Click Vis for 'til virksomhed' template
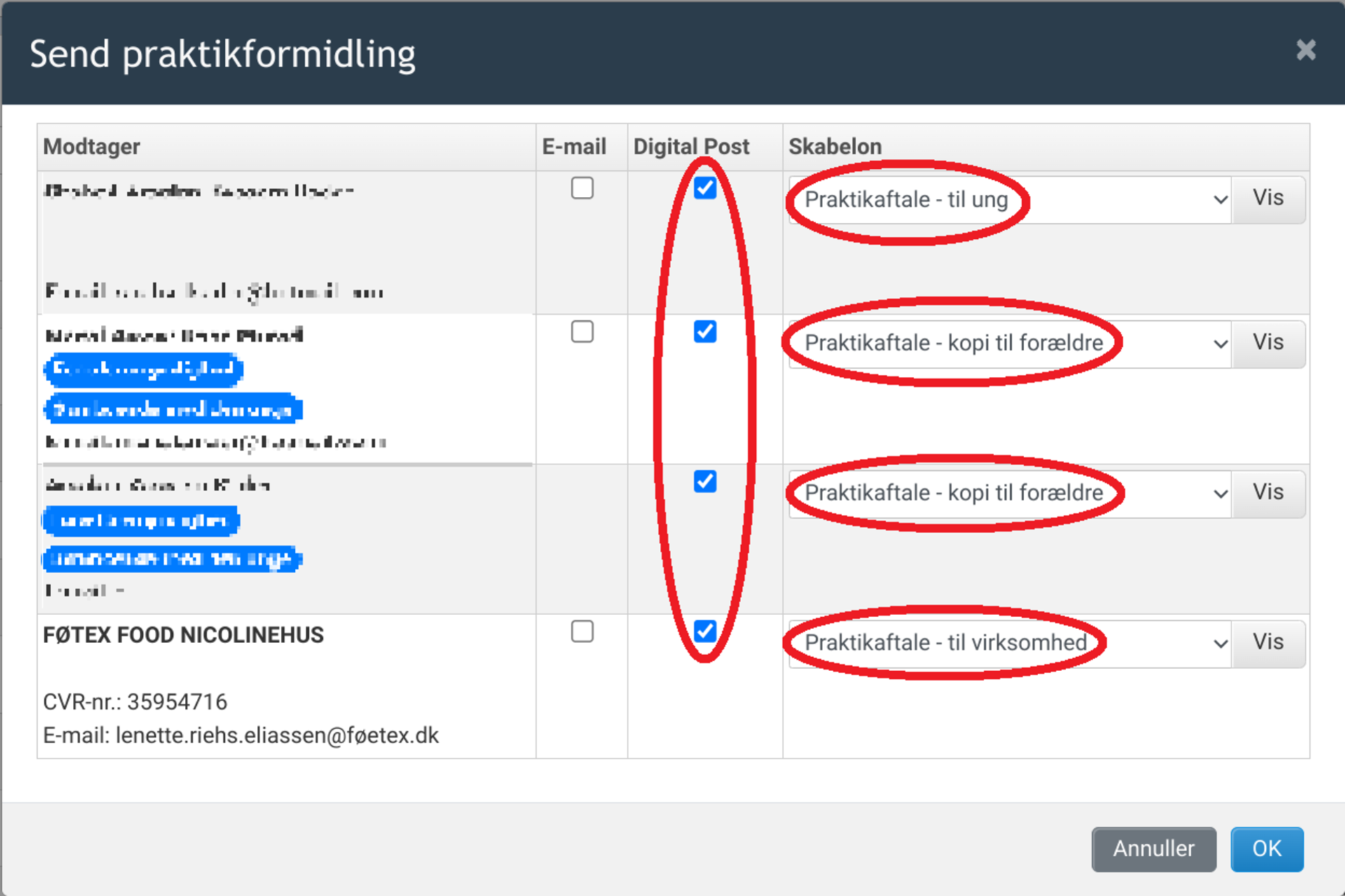Screen dimensions: 1345x896 (x=1268, y=642)
